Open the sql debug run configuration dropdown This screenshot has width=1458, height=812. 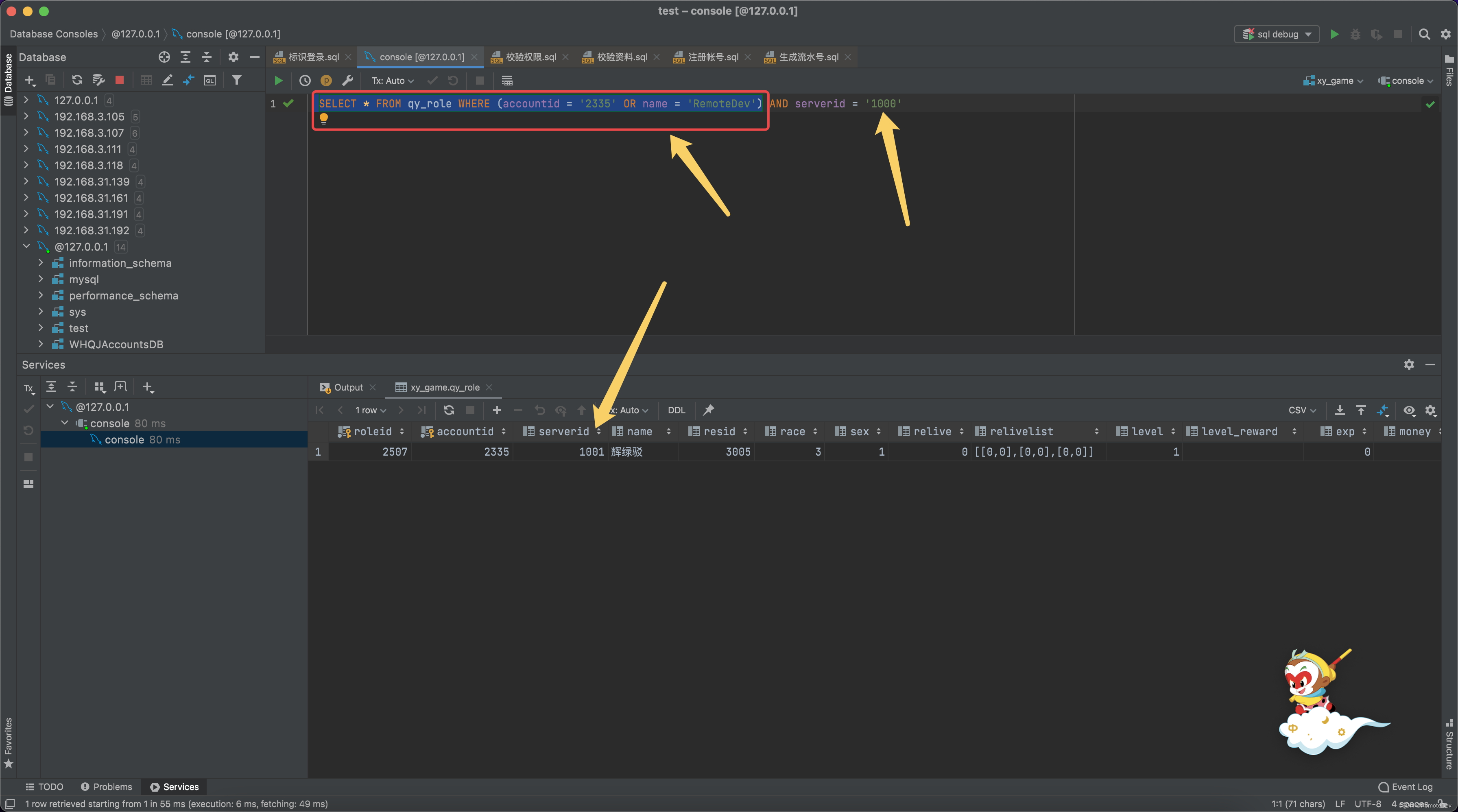pos(1277,34)
